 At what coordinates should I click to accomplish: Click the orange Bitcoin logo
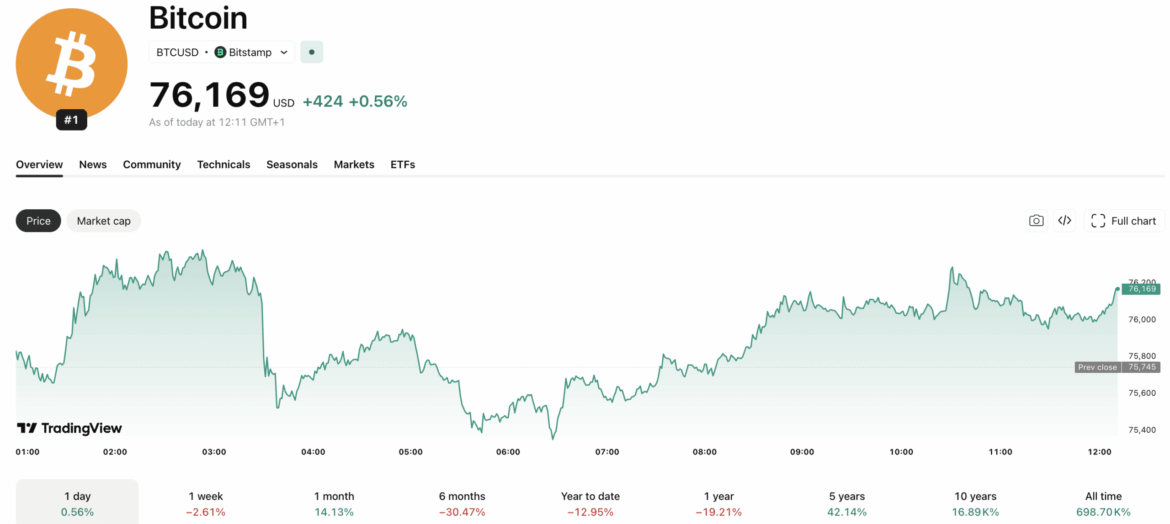pos(72,63)
